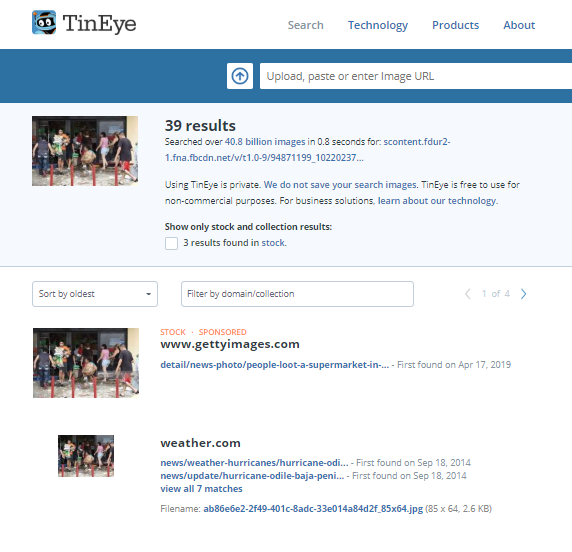This screenshot has height=552, width=572.
Task: Open the weather.com result thumbnail
Action: [x=86, y=456]
